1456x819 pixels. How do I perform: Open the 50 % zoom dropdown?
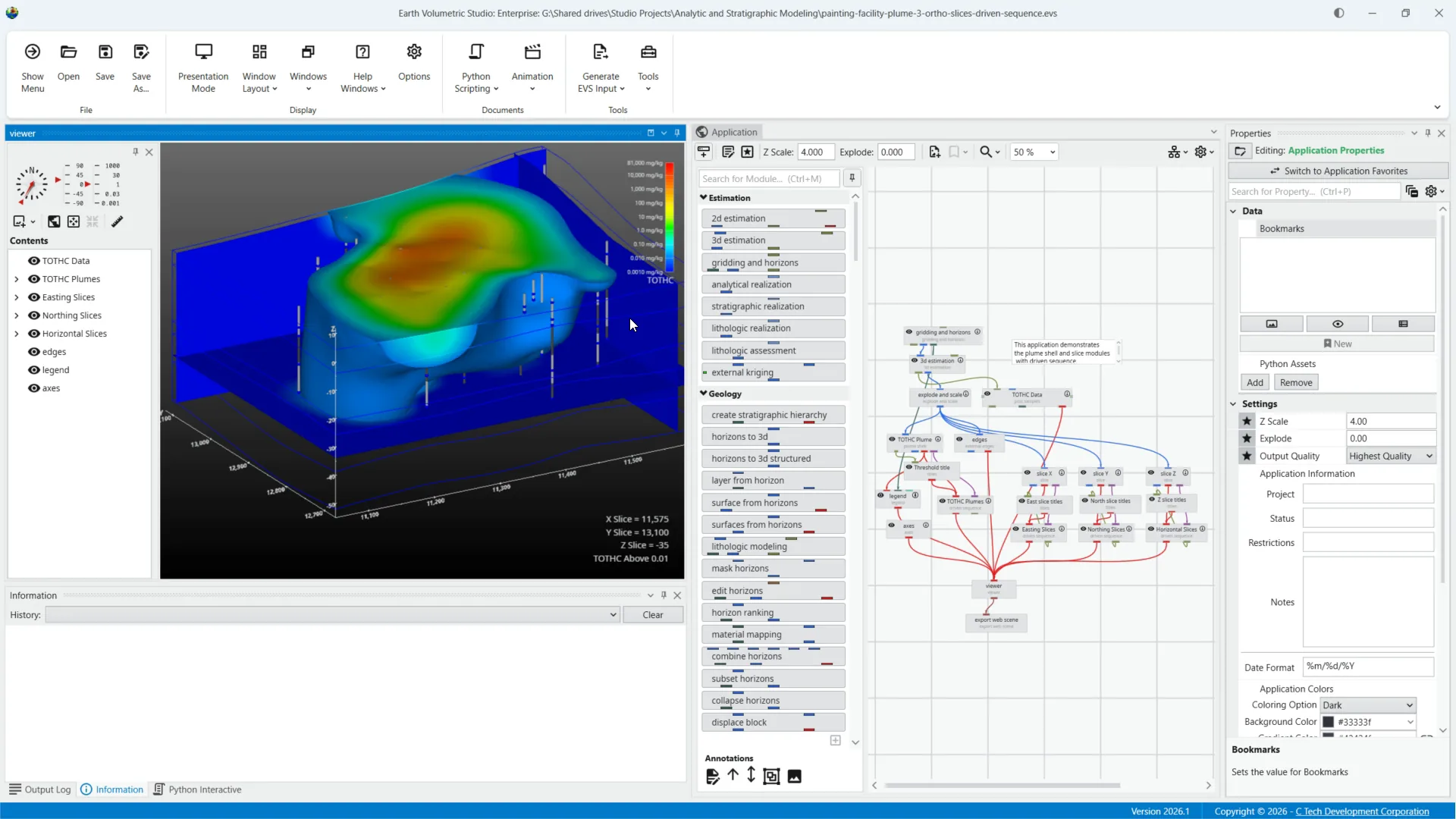tap(1034, 152)
